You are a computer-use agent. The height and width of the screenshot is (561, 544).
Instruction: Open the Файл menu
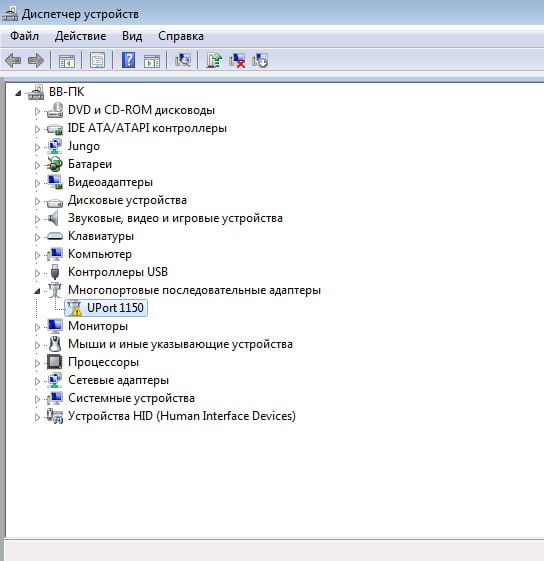(24, 36)
